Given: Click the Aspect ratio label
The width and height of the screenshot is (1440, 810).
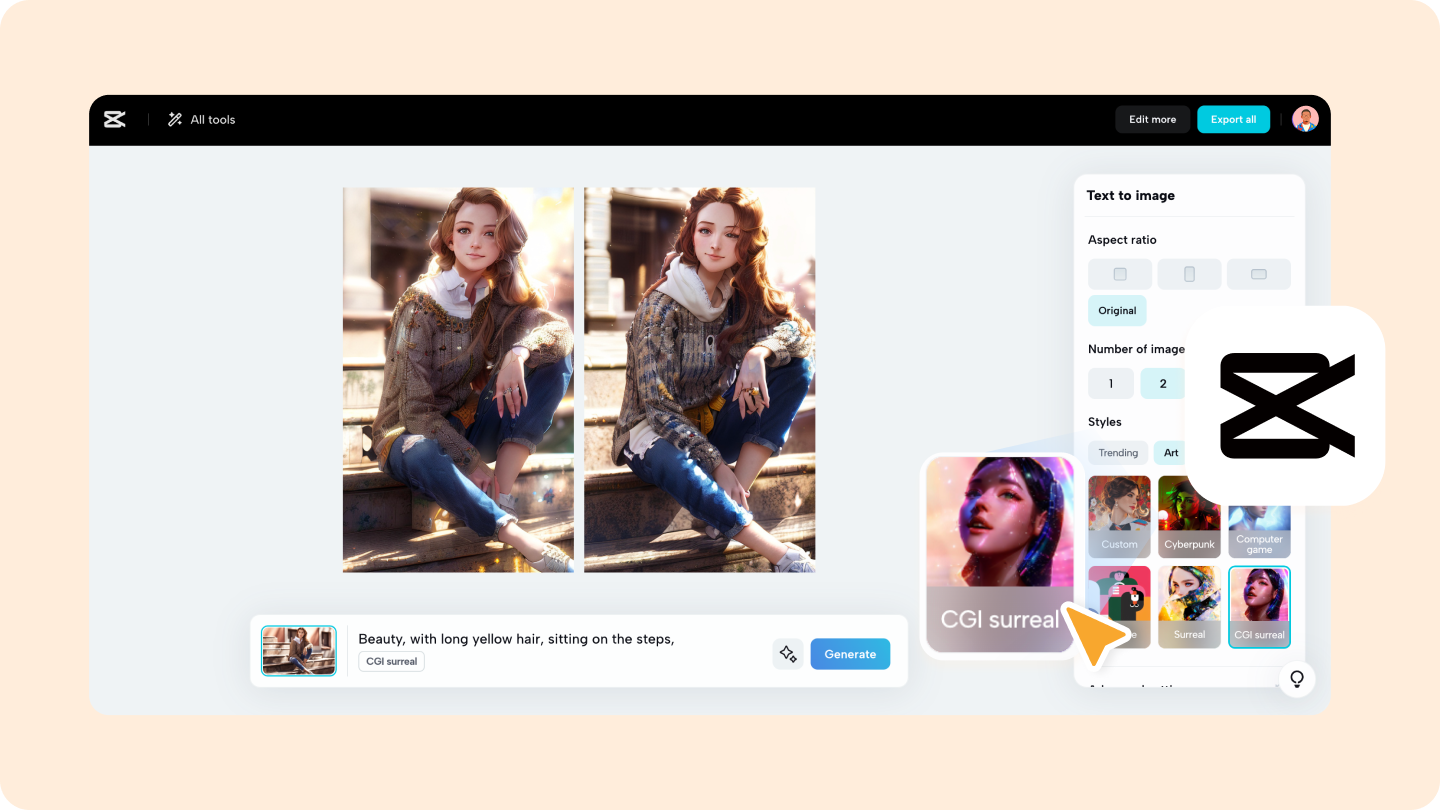Looking at the screenshot, I should (x=1122, y=240).
